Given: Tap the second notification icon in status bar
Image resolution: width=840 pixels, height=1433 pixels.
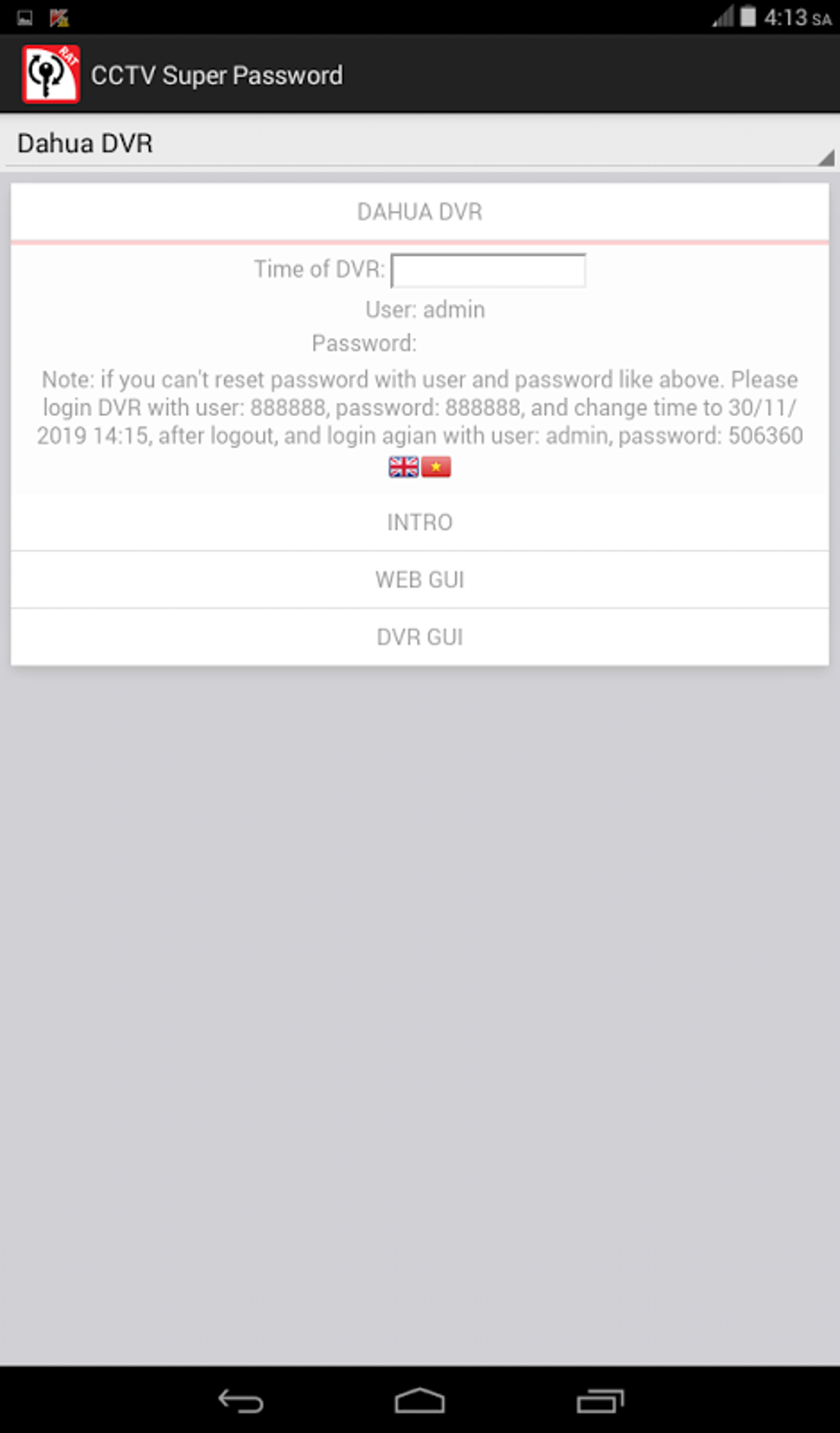Looking at the screenshot, I should pyautogui.click(x=58, y=17).
